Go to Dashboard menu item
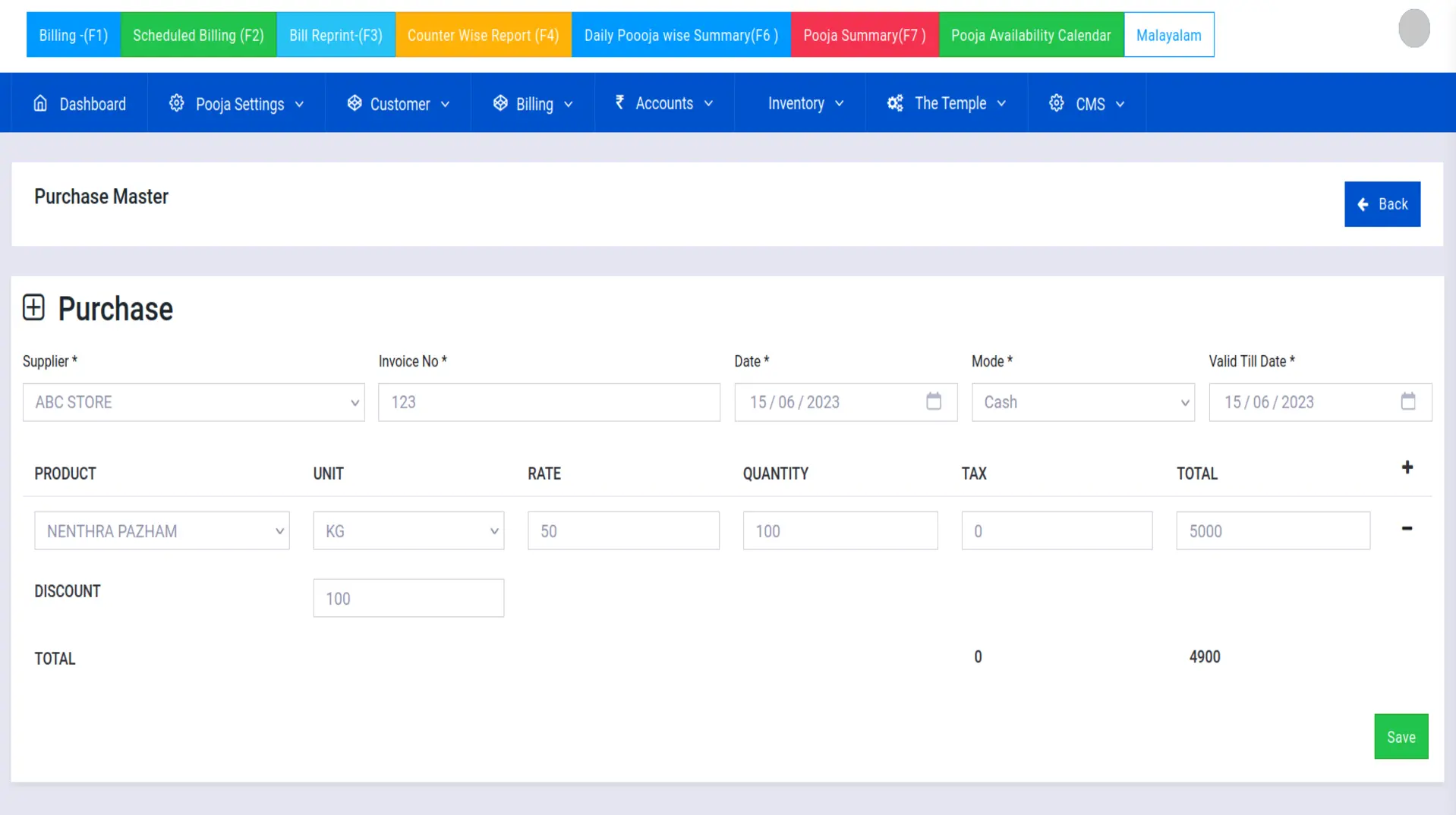 [x=80, y=103]
